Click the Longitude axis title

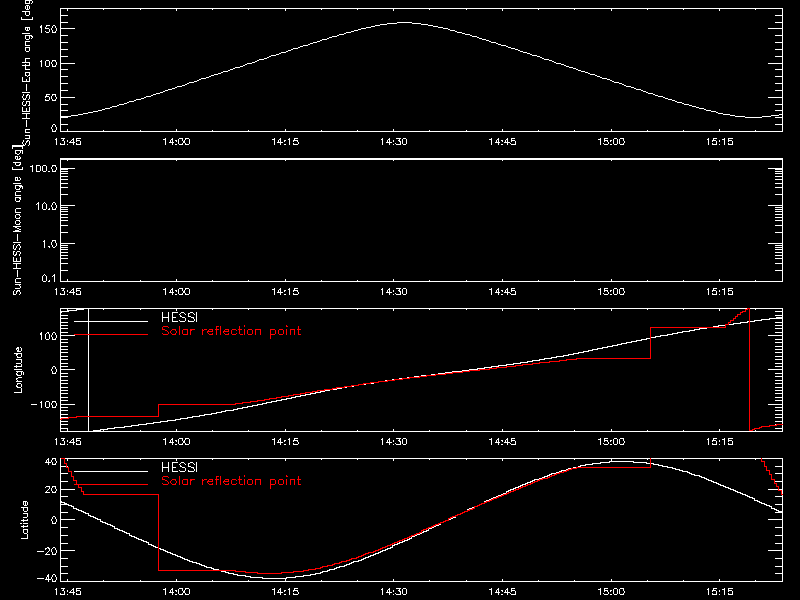18,370
